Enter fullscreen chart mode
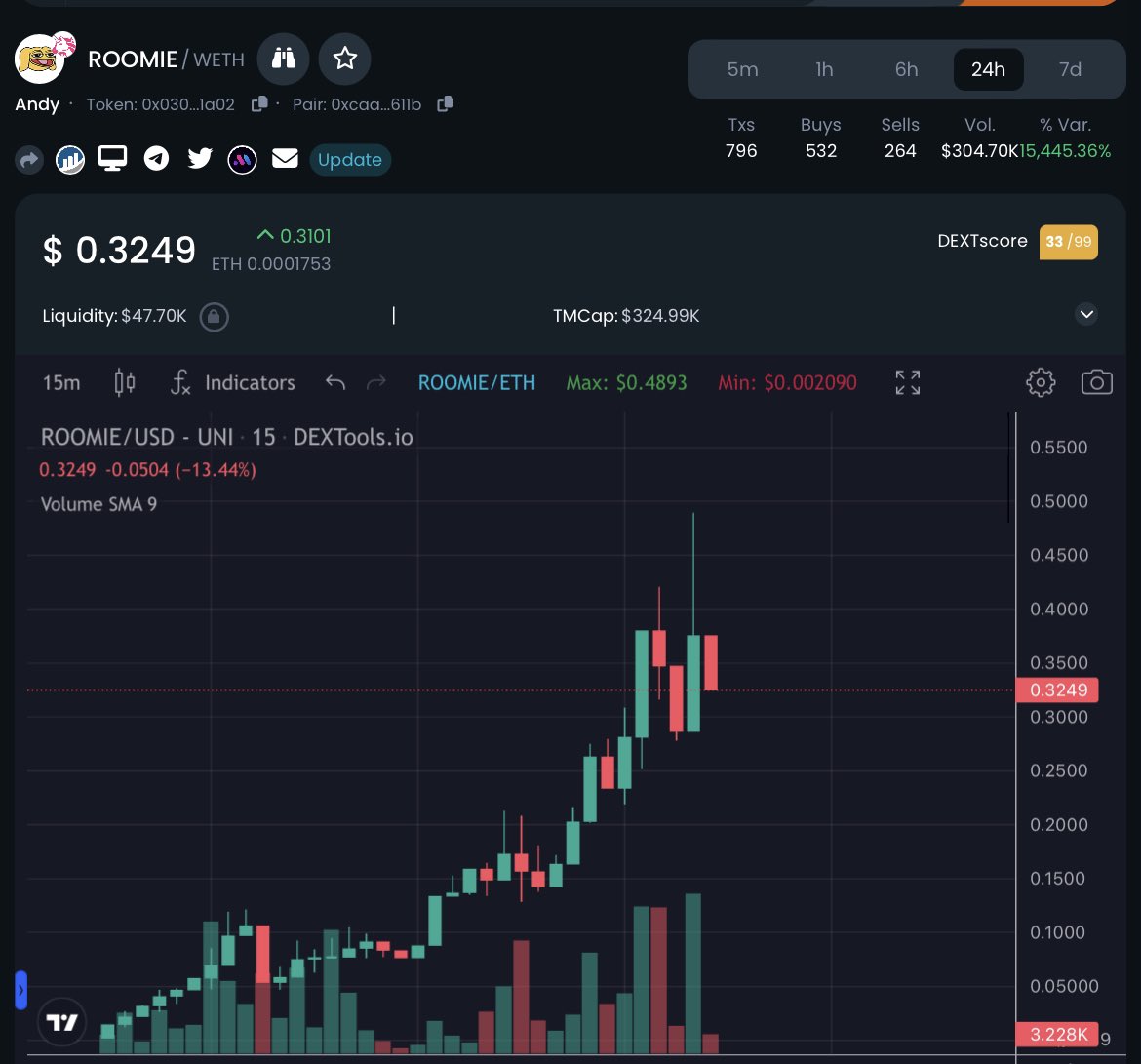Screen dimensions: 1141x1064 point(907,382)
